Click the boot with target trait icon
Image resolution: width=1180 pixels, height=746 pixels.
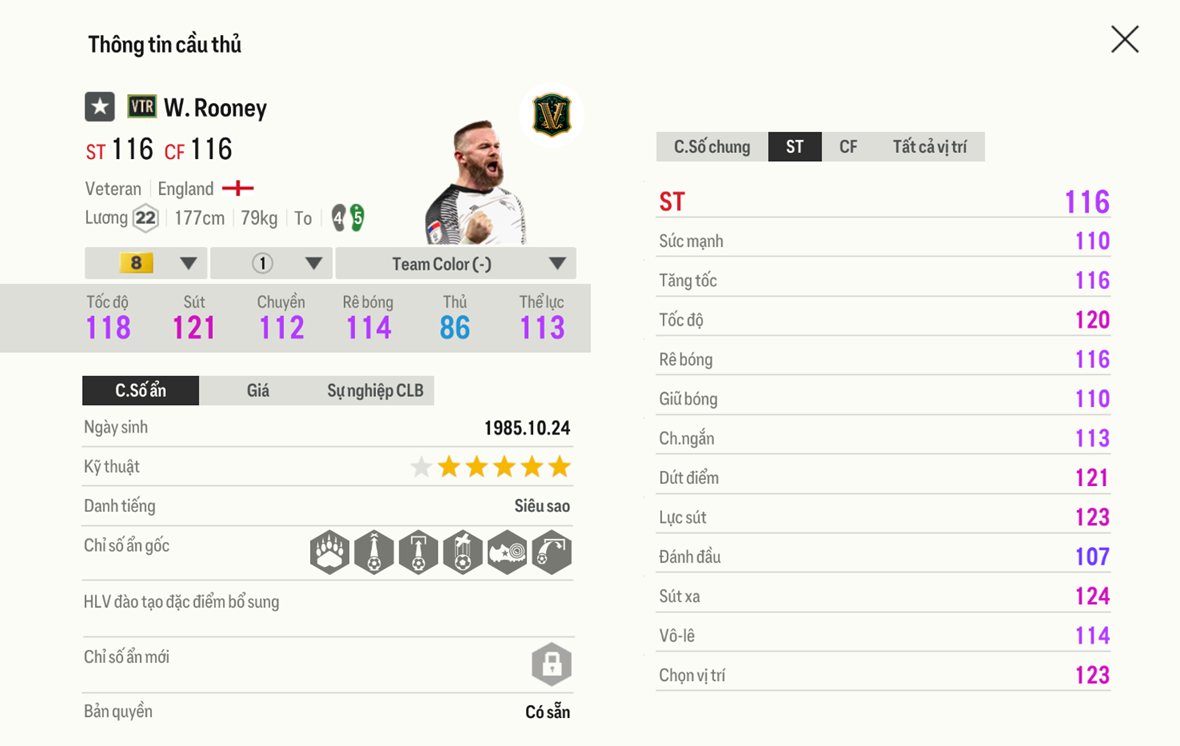(x=507, y=552)
